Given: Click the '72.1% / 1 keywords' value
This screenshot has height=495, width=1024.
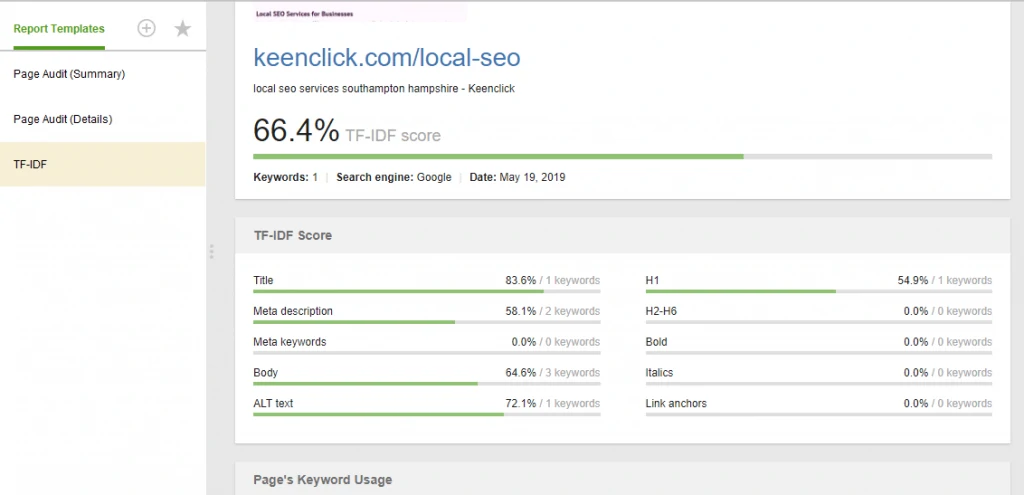Looking at the screenshot, I should pyautogui.click(x=552, y=403).
